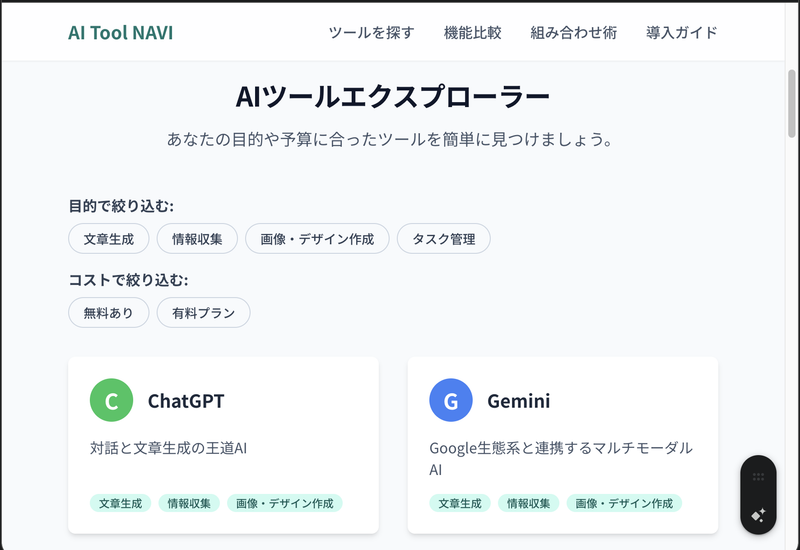This screenshot has height=550, width=800.
Task: Toggle the 有料プラン cost filter
Action: tap(203, 313)
